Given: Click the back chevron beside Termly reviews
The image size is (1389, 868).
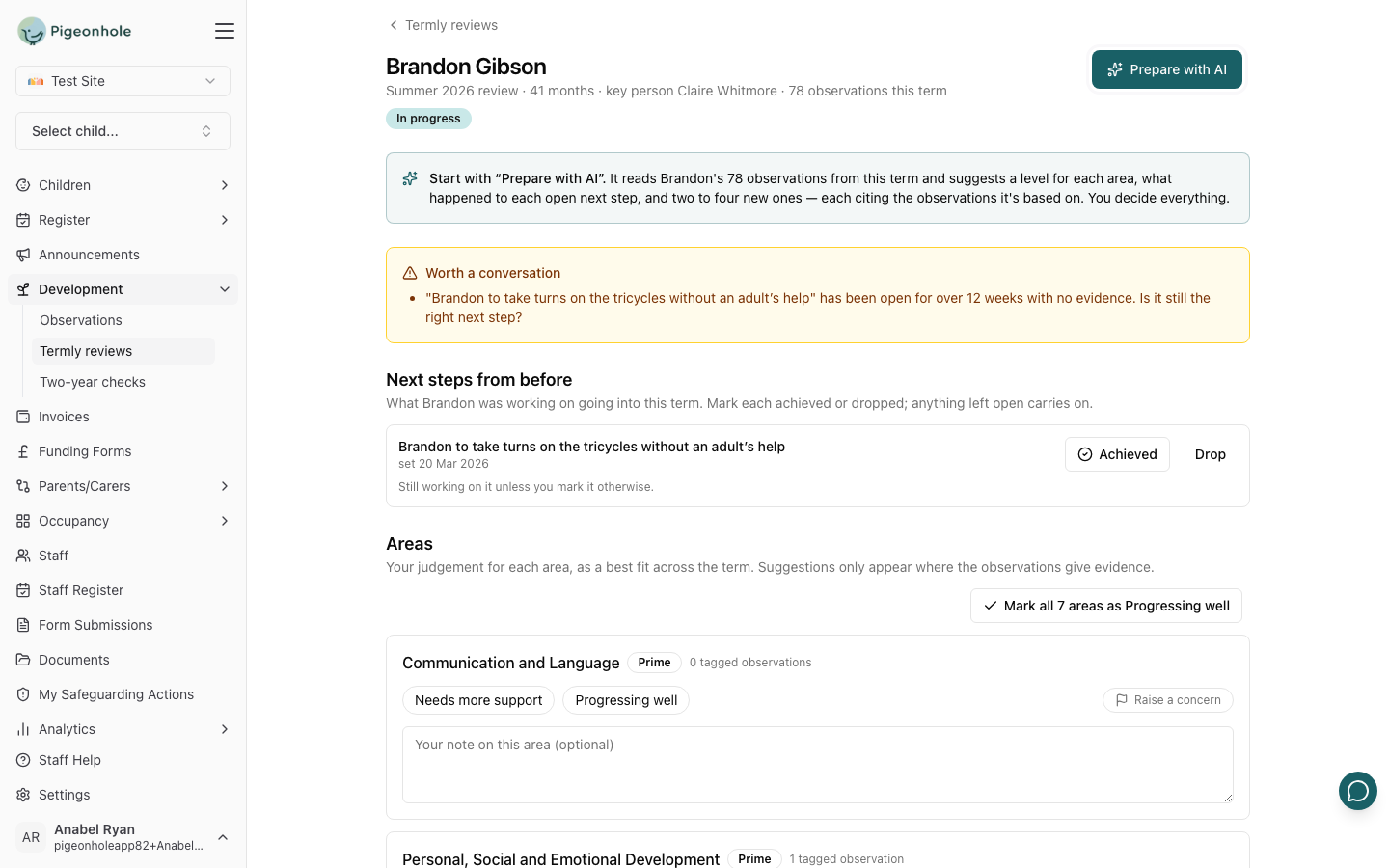Looking at the screenshot, I should coord(393,25).
